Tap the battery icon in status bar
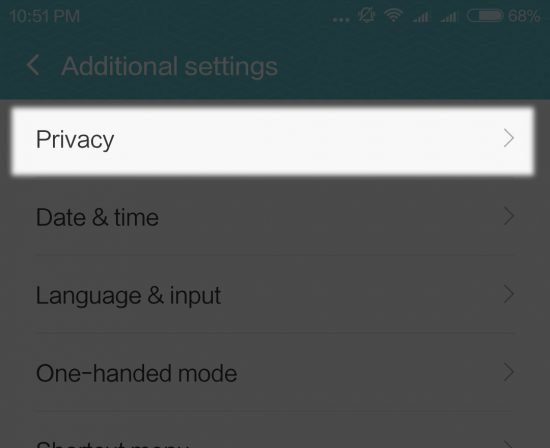This screenshot has width=550, height=448. point(485,16)
